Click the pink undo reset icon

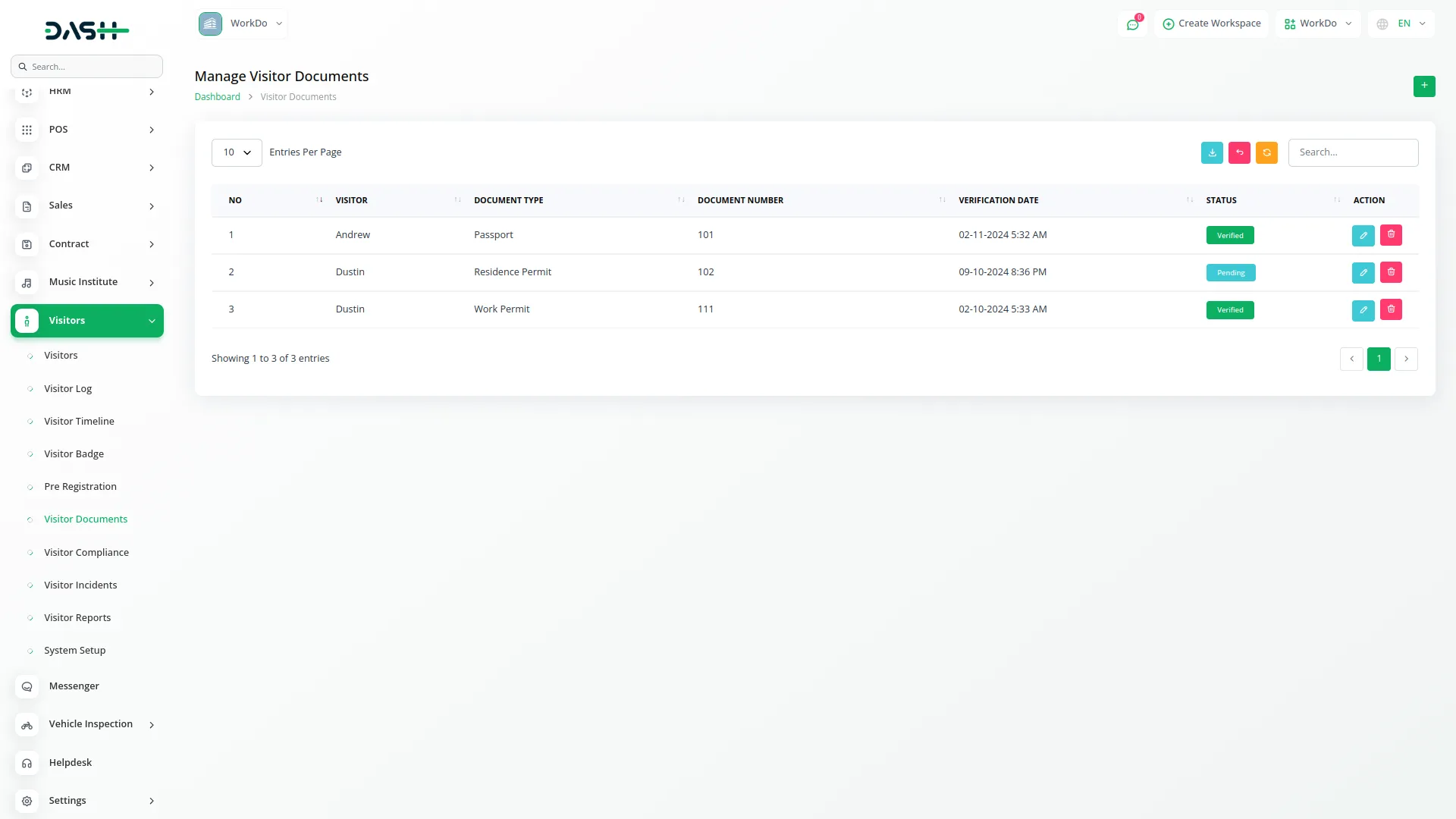coord(1239,152)
